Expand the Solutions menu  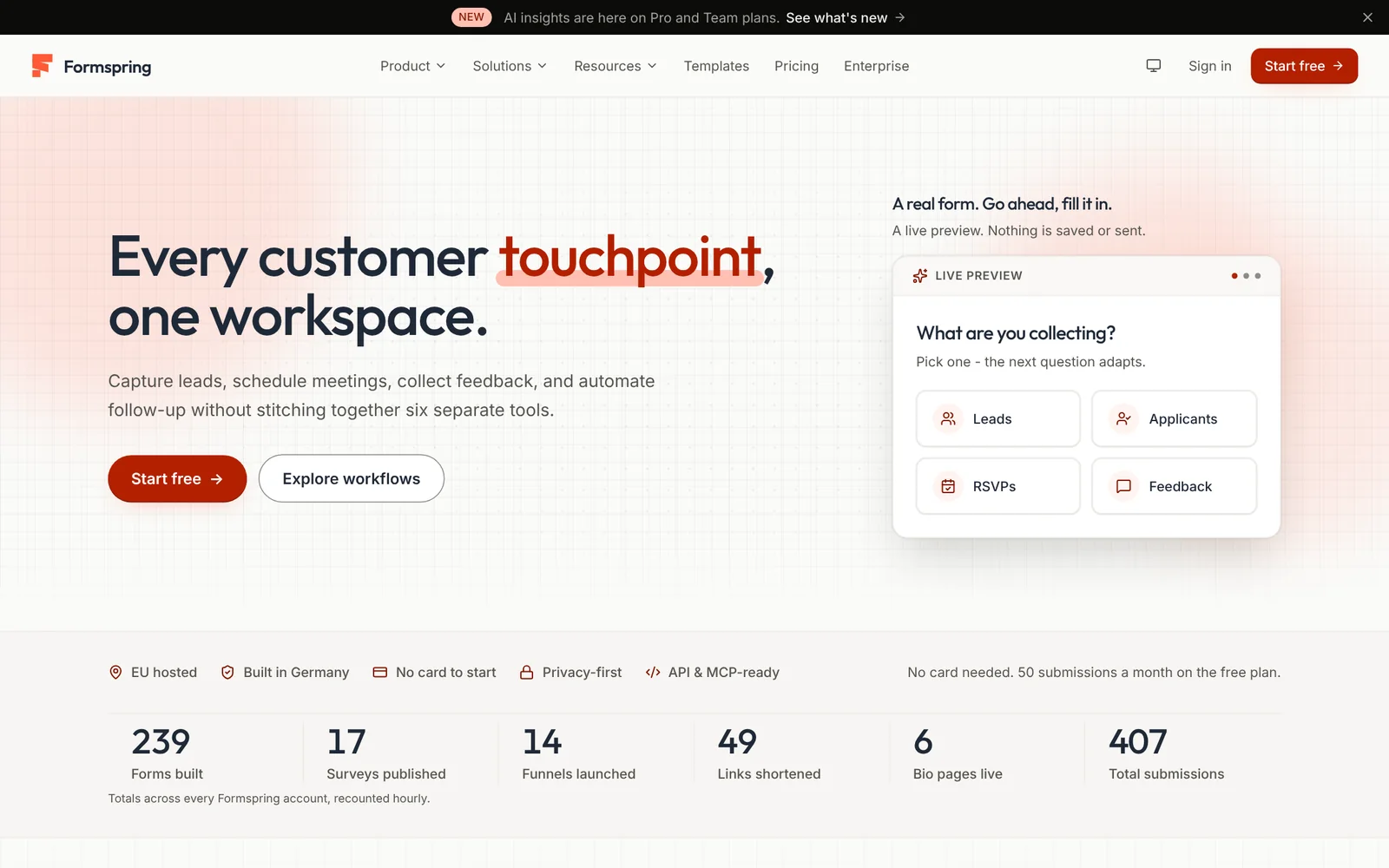(x=510, y=66)
